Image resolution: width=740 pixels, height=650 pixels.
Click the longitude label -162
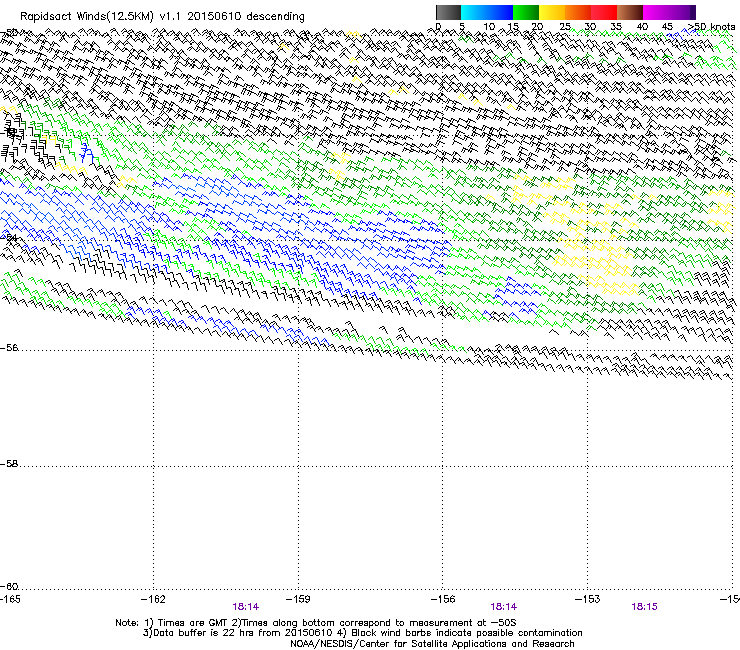pos(153,599)
